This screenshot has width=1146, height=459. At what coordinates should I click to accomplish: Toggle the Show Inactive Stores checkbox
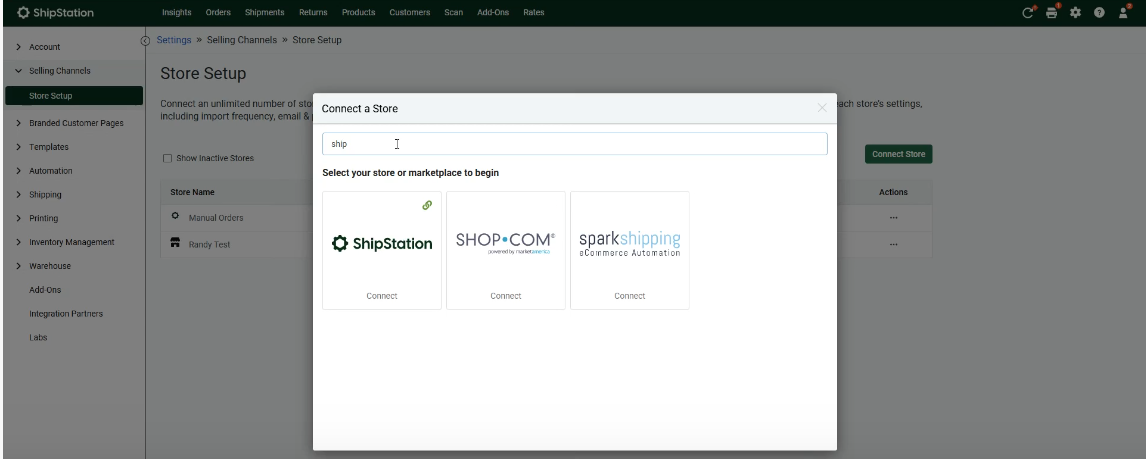tap(167, 158)
